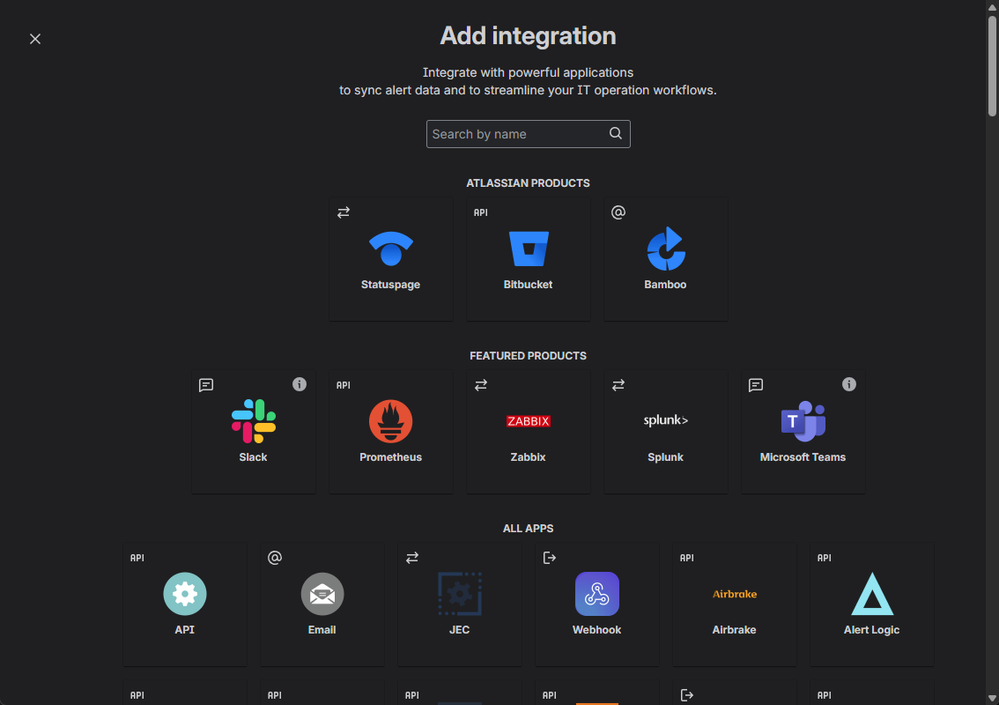Click the API badge on Bitbucket card

pyautogui.click(x=481, y=212)
